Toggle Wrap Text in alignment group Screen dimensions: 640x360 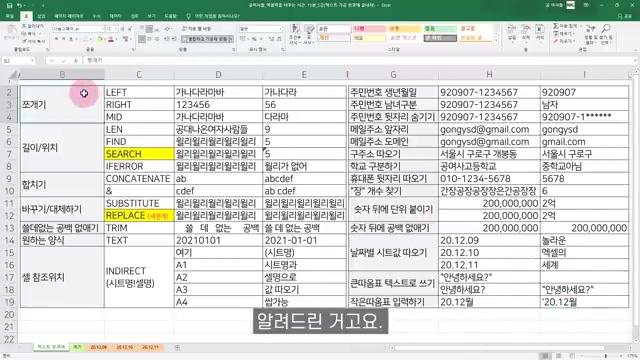pyautogui.click(x=197, y=29)
